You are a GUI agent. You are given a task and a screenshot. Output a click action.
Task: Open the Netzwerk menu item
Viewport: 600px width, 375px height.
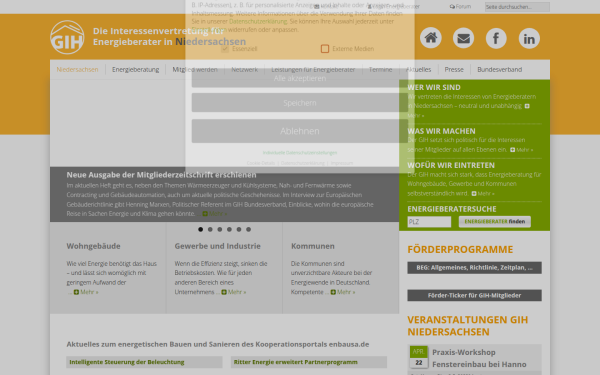[x=245, y=69]
